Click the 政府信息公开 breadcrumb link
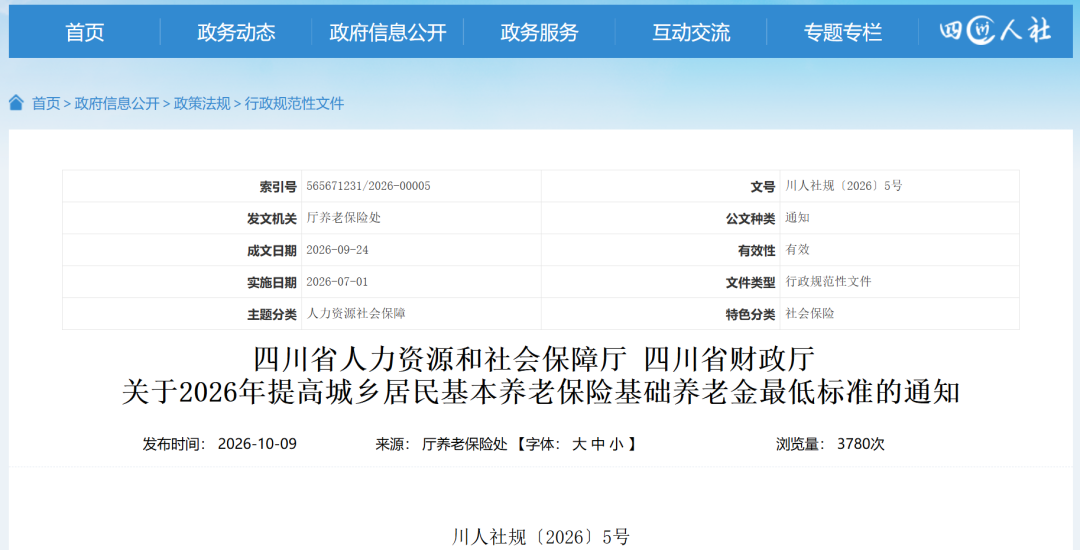This screenshot has height=550, width=1080. (x=117, y=103)
